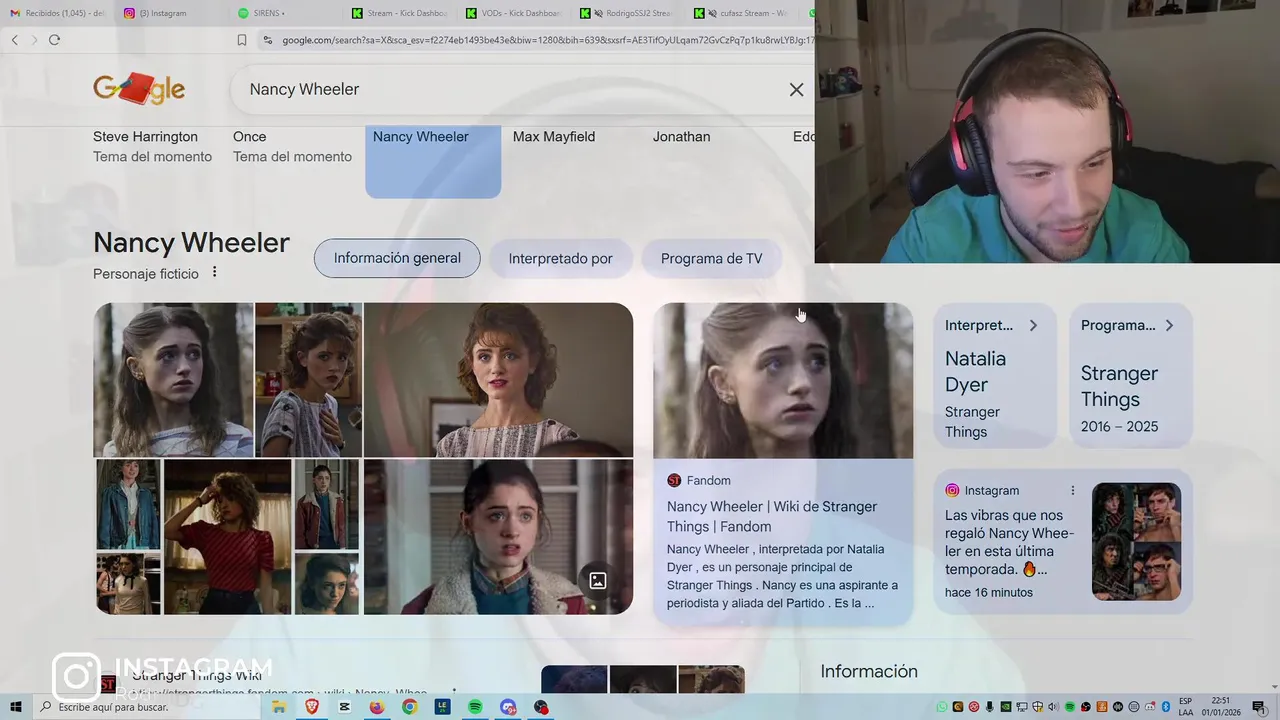Click the Google search input field

pyautogui.click(x=510, y=90)
